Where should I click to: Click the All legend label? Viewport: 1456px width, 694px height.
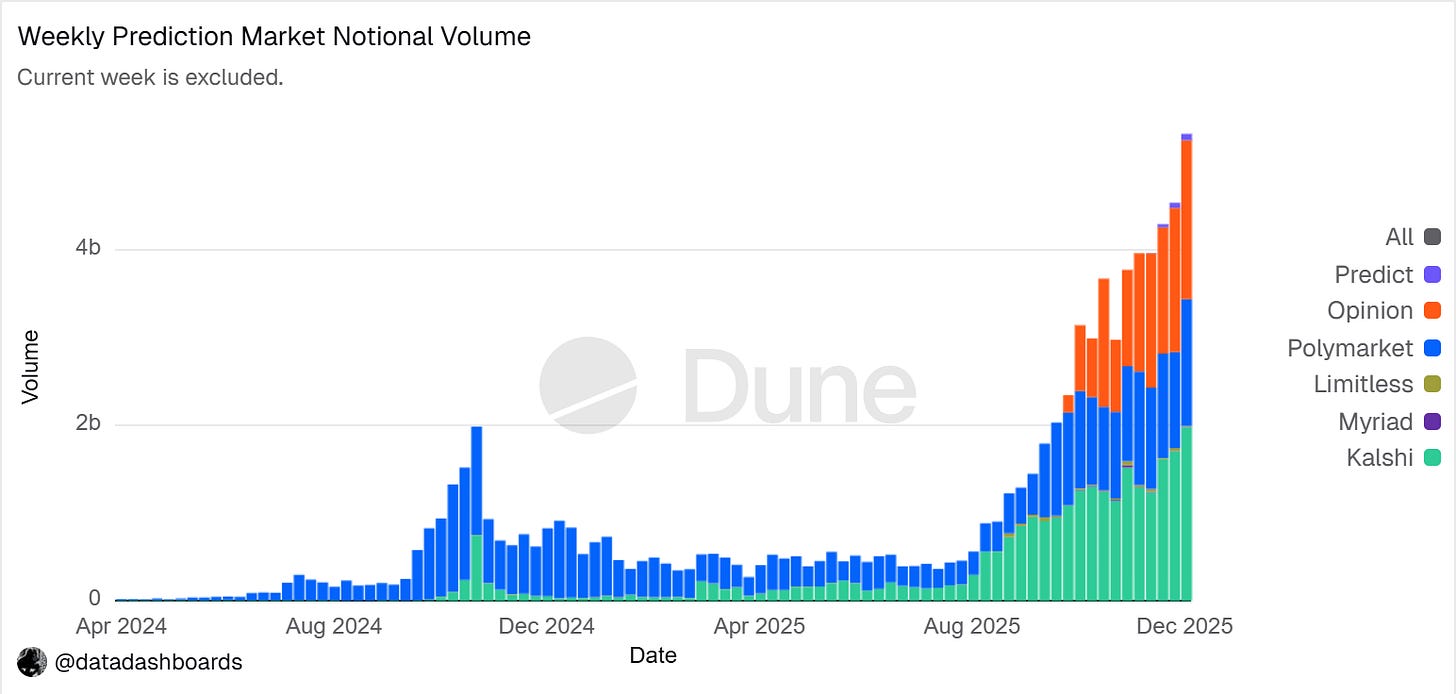pyautogui.click(x=1399, y=237)
